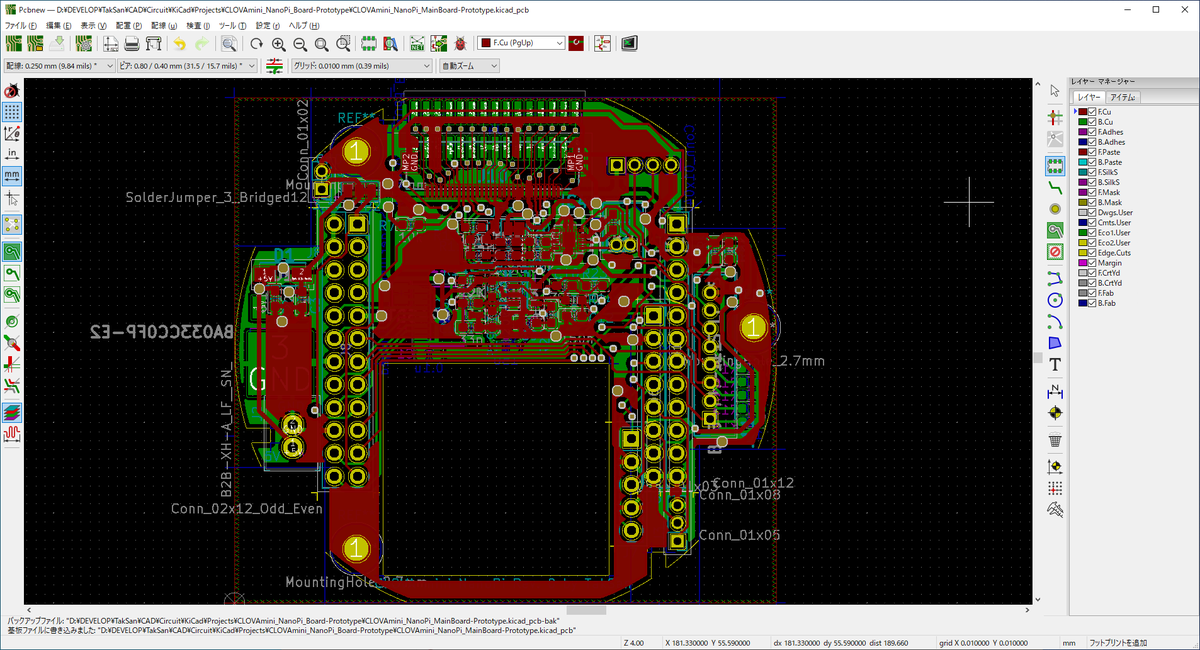
Task: Click the canvas vertical scrollbar
Action: click(1037, 341)
